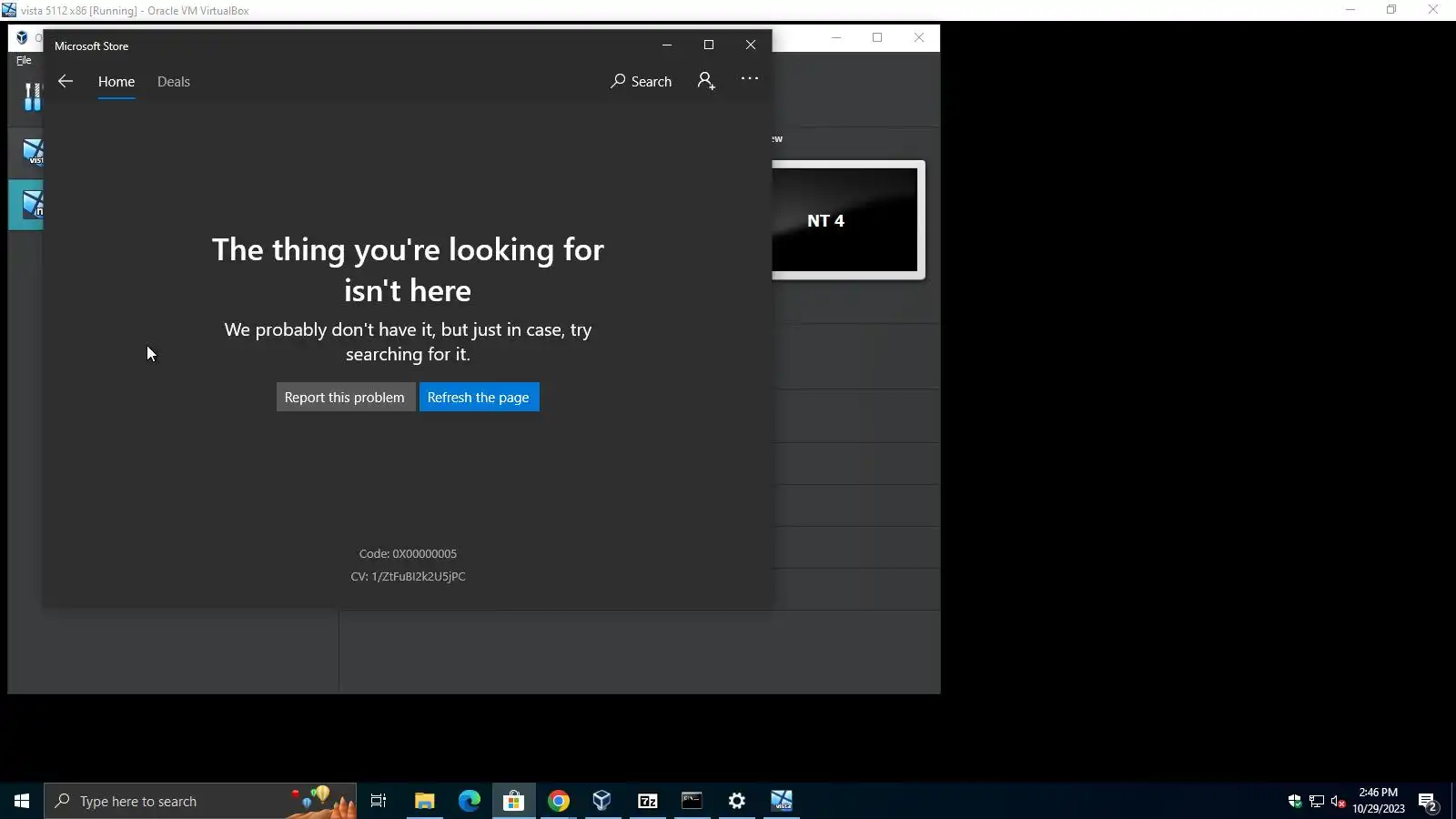Switch to the Deals tab
Screen dimensions: 1456x819
point(174,81)
